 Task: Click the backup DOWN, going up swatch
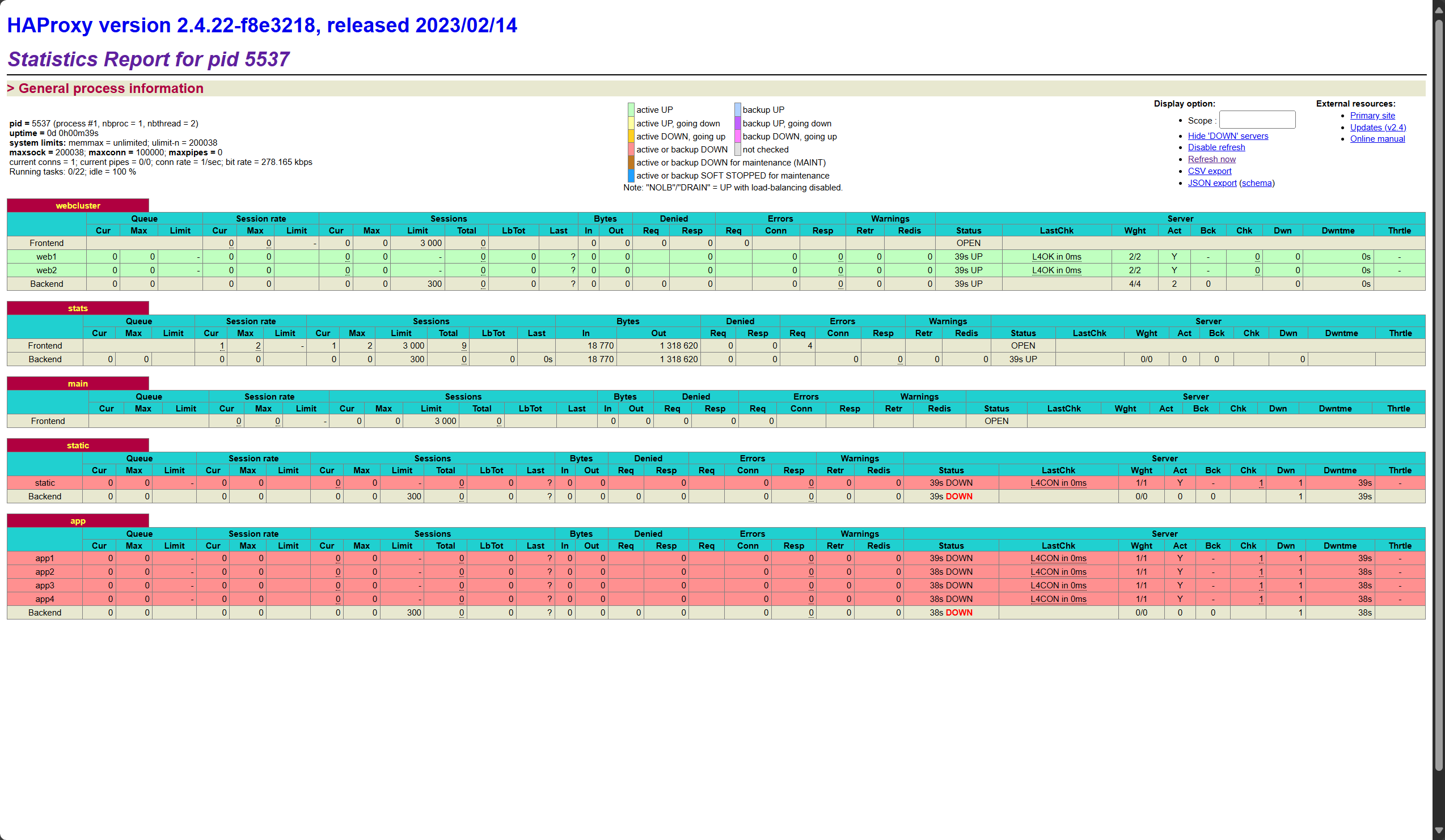tap(737, 137)
